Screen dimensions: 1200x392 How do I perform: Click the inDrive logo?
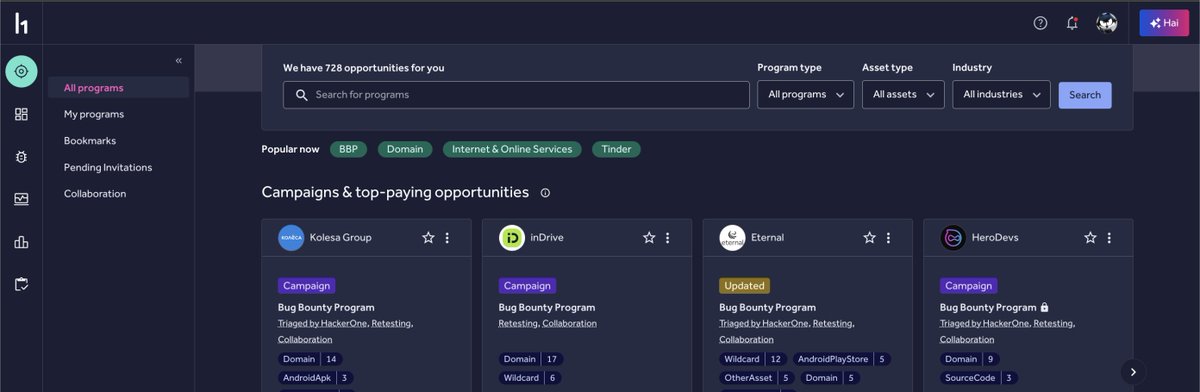click(512, 238)
